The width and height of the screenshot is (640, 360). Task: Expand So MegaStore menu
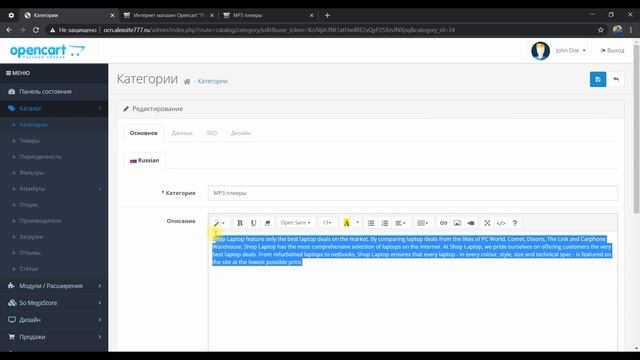click(54, 303)
